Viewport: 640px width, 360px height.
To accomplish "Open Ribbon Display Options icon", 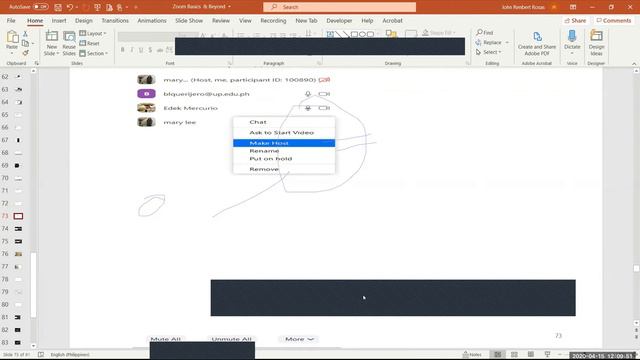I will pyautogui.click(x=573, y=7).
